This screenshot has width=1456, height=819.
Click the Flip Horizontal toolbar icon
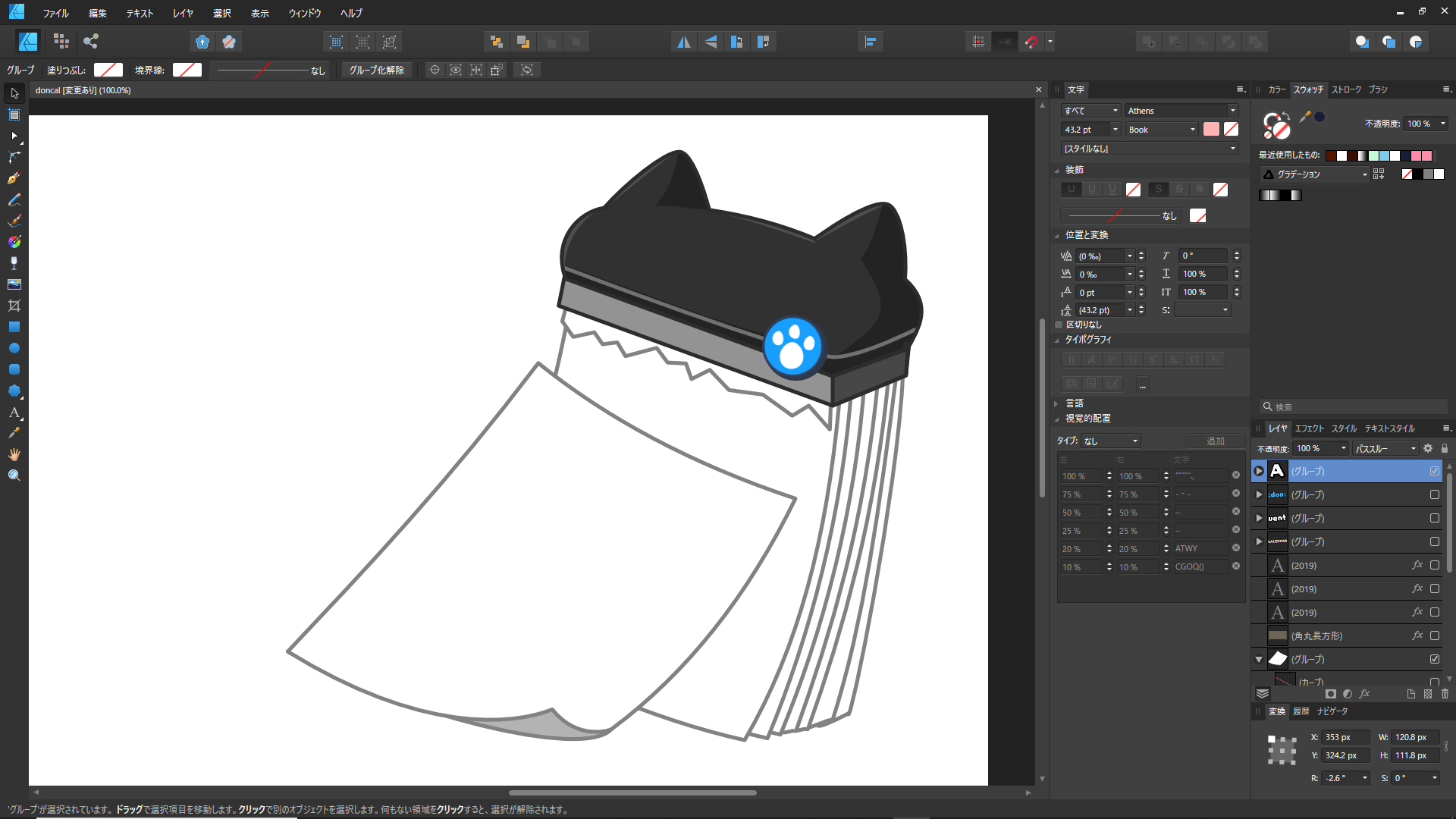(683, 42)
